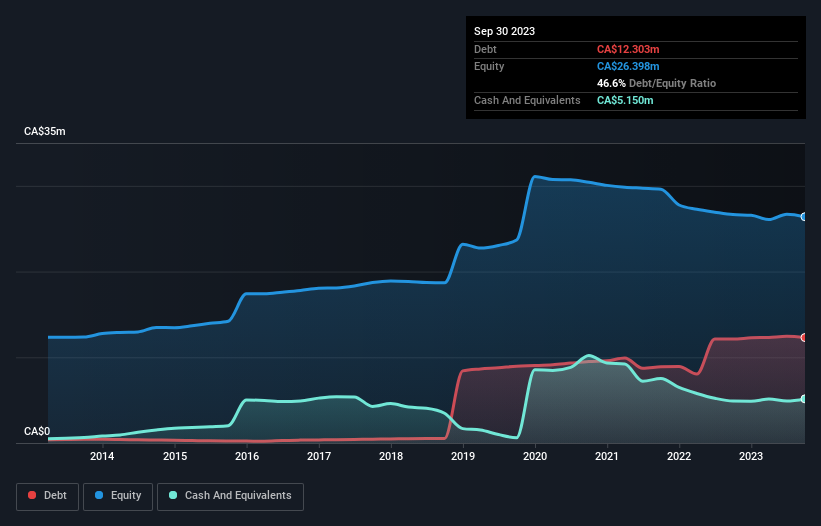Toggle the Equity series legend button
The width and height of the screenshot is (821, 526).
click(x=118, y=496)
